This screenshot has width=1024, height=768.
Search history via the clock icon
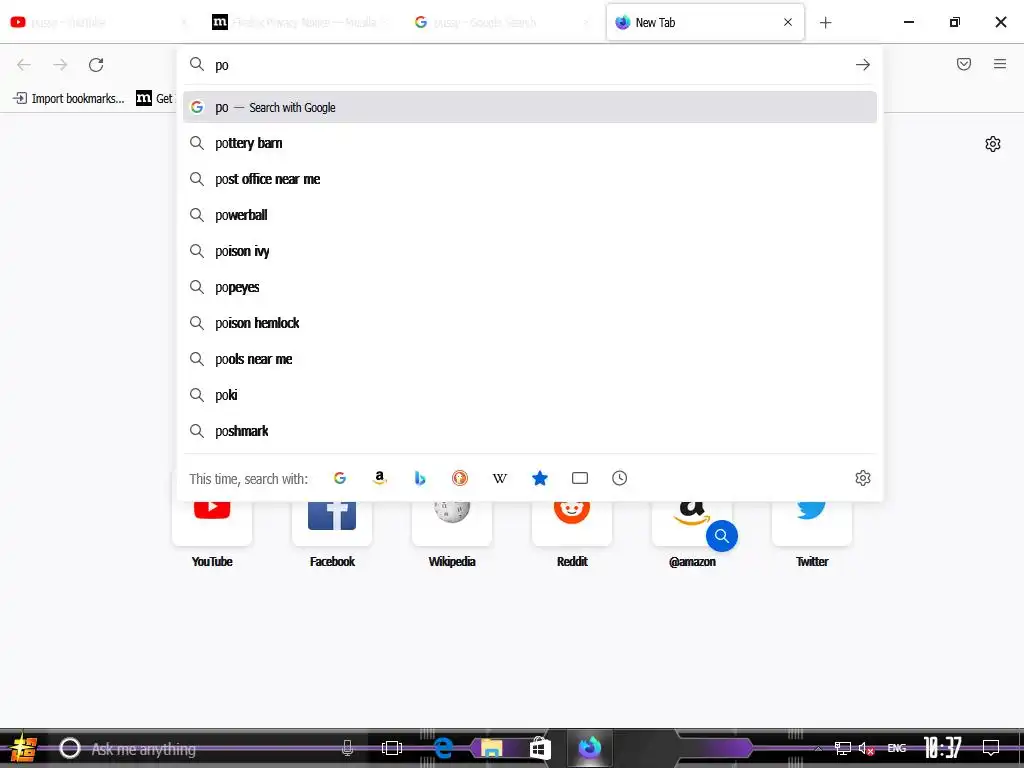coord(620,478)
